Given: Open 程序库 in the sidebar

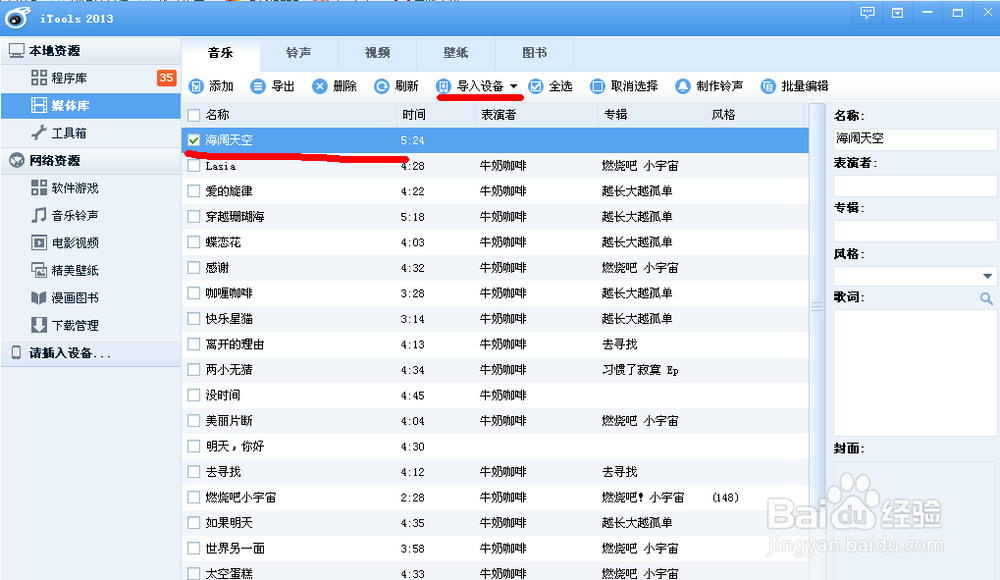Looking at the screenshot, I should [91, 78].
